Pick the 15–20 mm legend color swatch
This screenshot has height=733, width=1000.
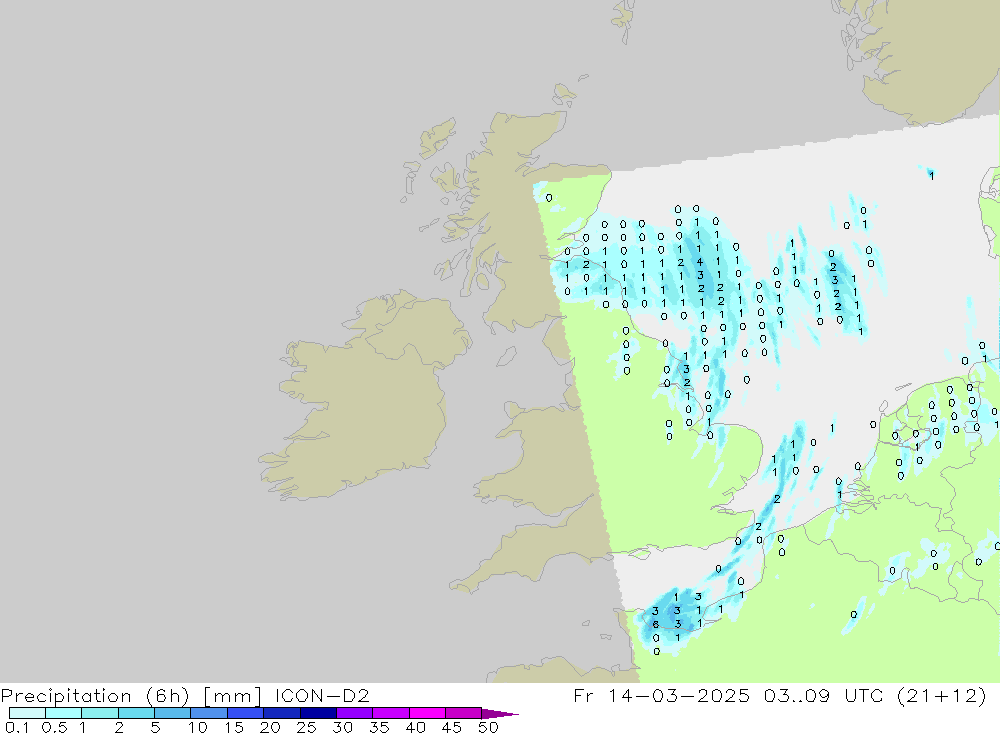click(245, 713)
